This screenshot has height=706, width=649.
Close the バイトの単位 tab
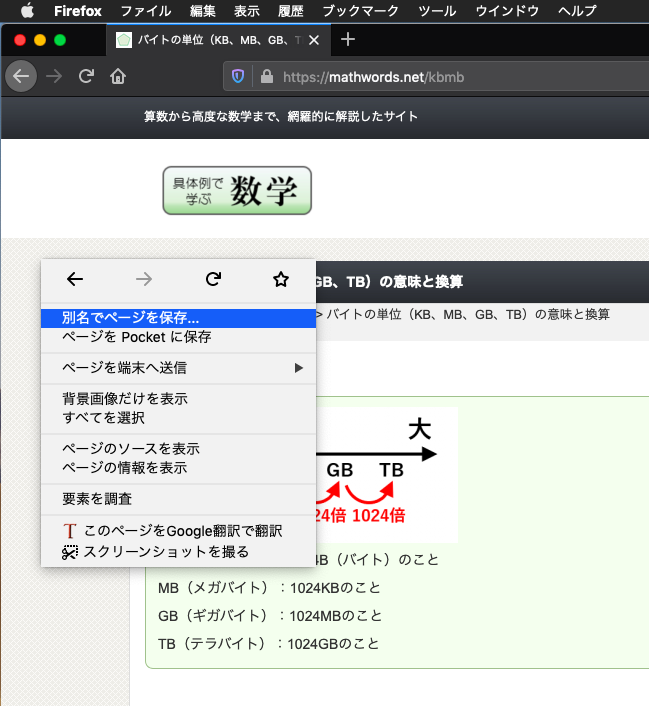[x=315, y=41]
